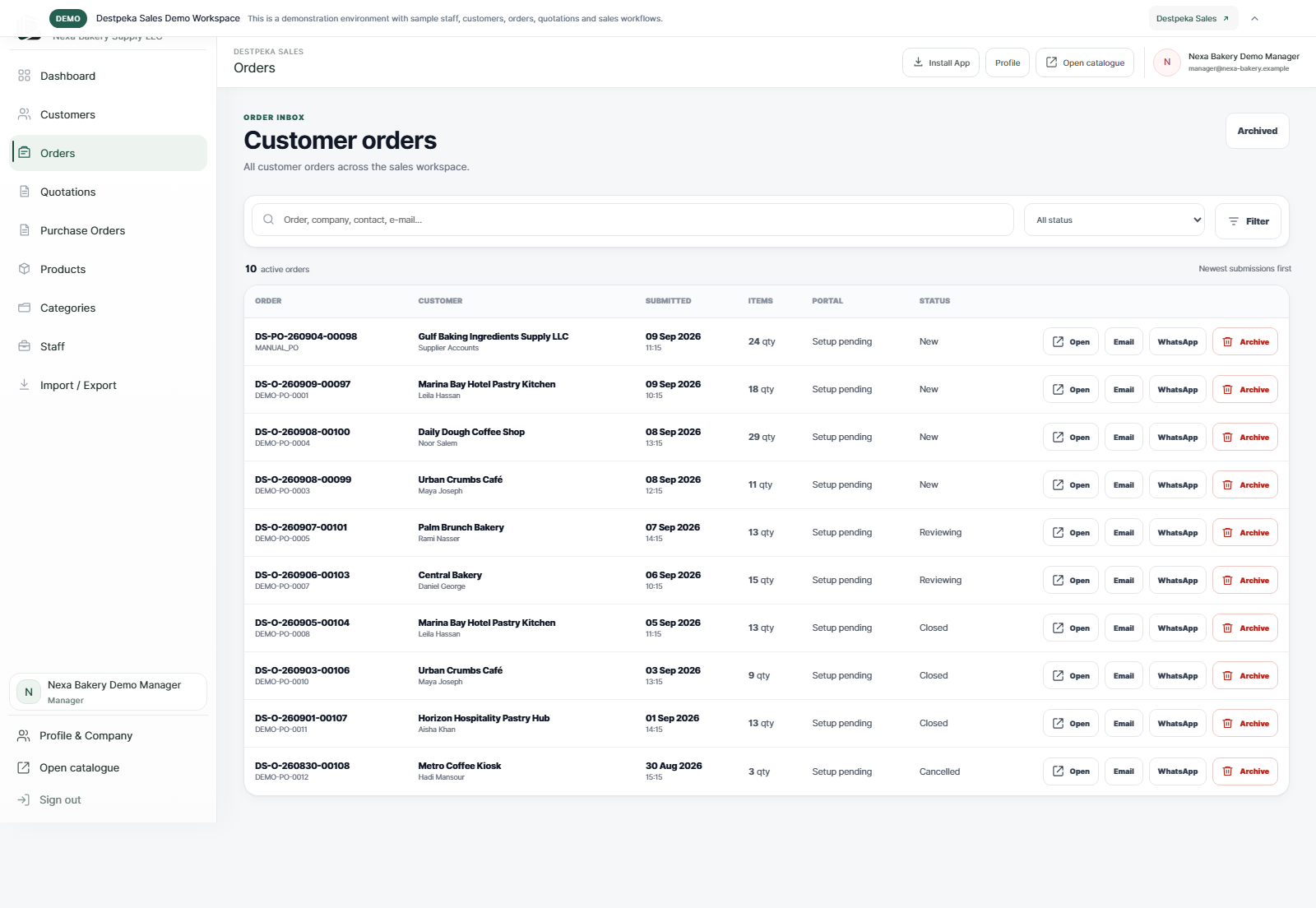Viewport: 1316px width, 908px height.
Task: Click customer name Gulf Baking Ingredients Supply LLC
Action: point(493,336)
